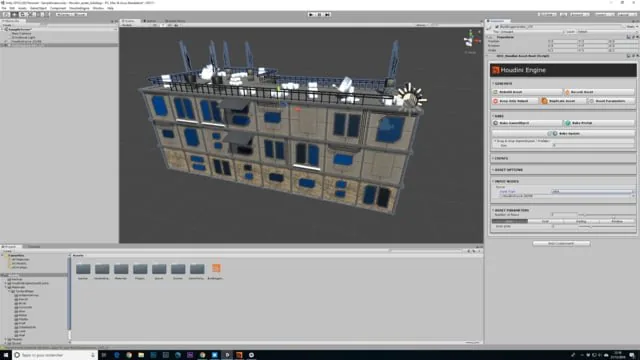The image size is (640, 360).
Task: Select Directional Light in Hierarchy
Action: [23, 37]
